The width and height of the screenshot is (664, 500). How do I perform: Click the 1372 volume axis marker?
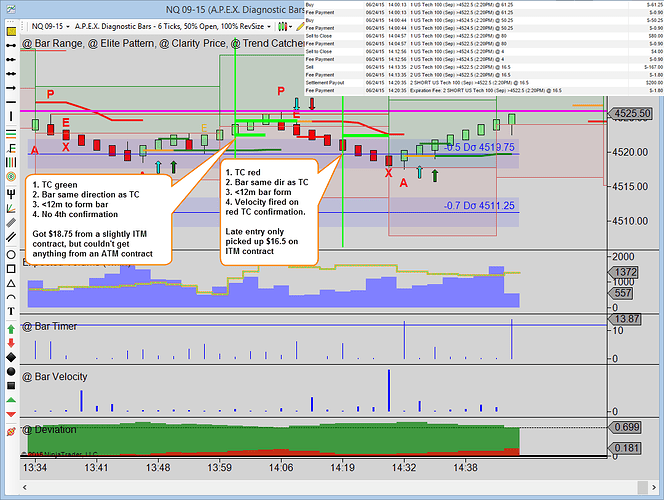(x=624, y=272)
